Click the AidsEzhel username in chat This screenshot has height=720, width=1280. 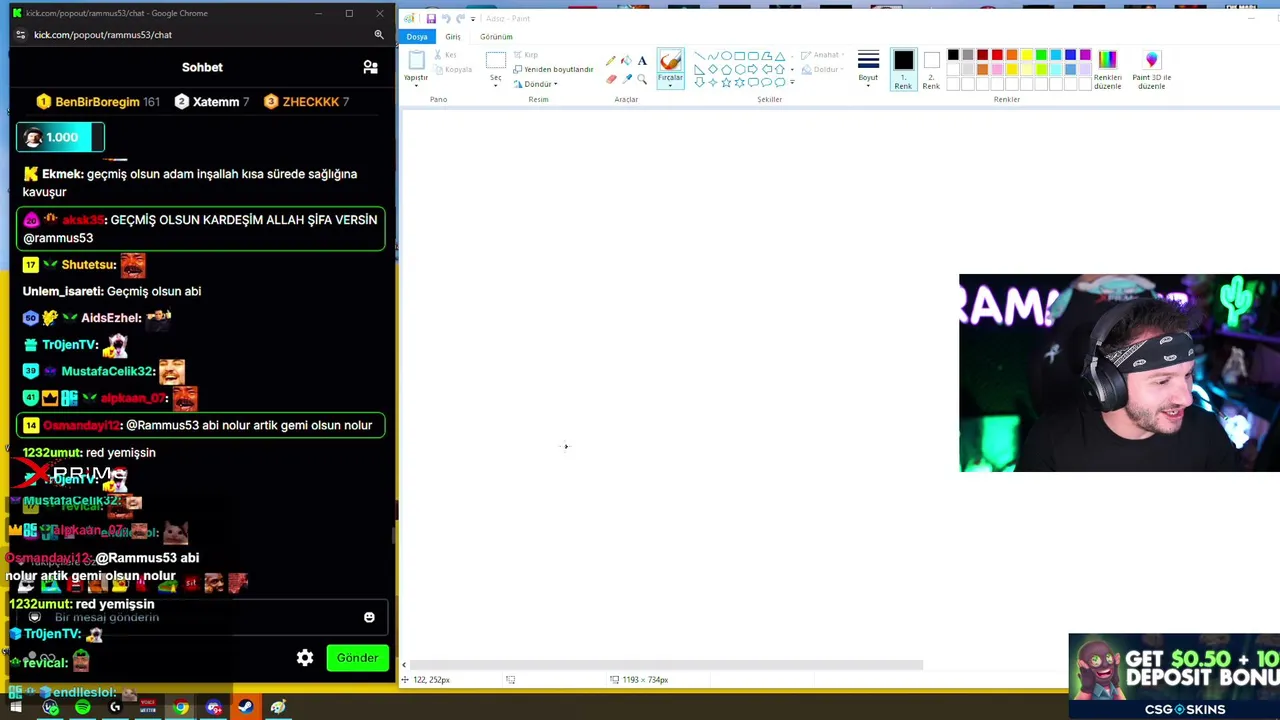click(111, 318)
